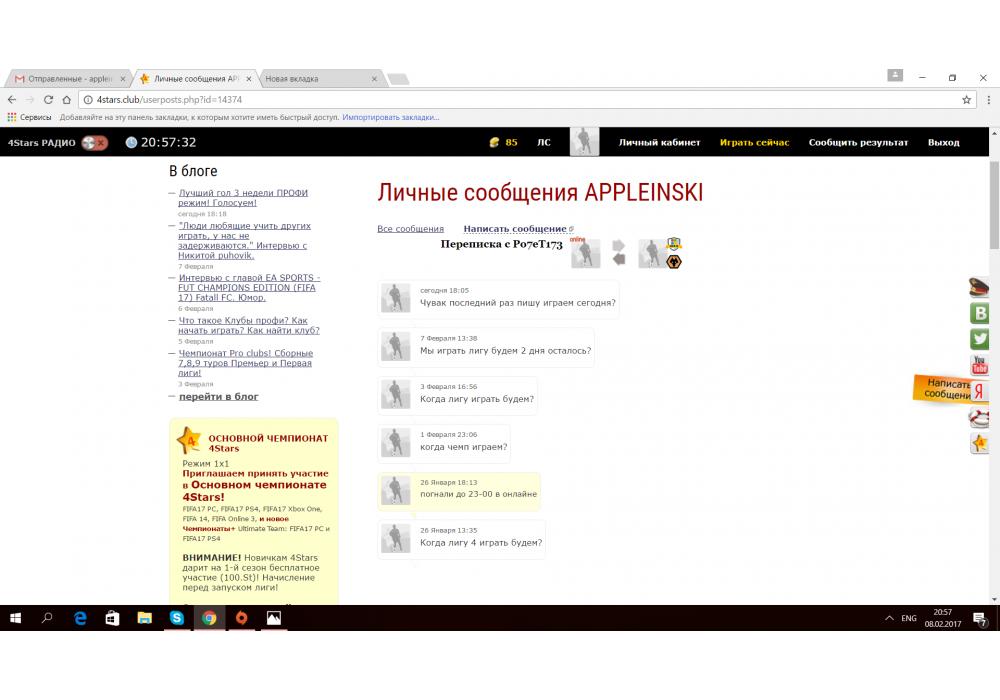
Task: Toggle the 4Stars radio mute button
Action: (x=95, y=143)
